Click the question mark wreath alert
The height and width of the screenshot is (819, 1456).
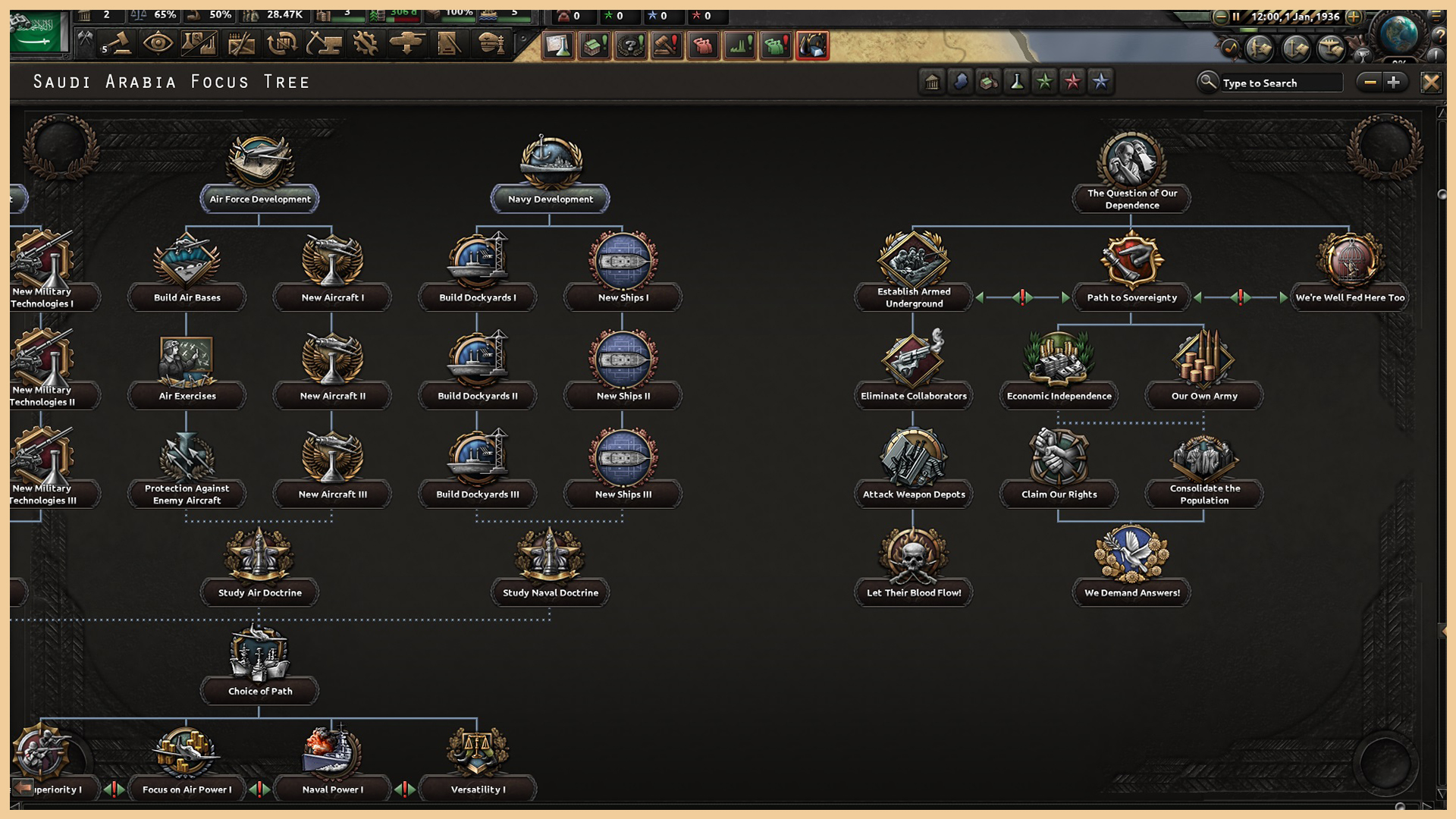tap(631, 45)
